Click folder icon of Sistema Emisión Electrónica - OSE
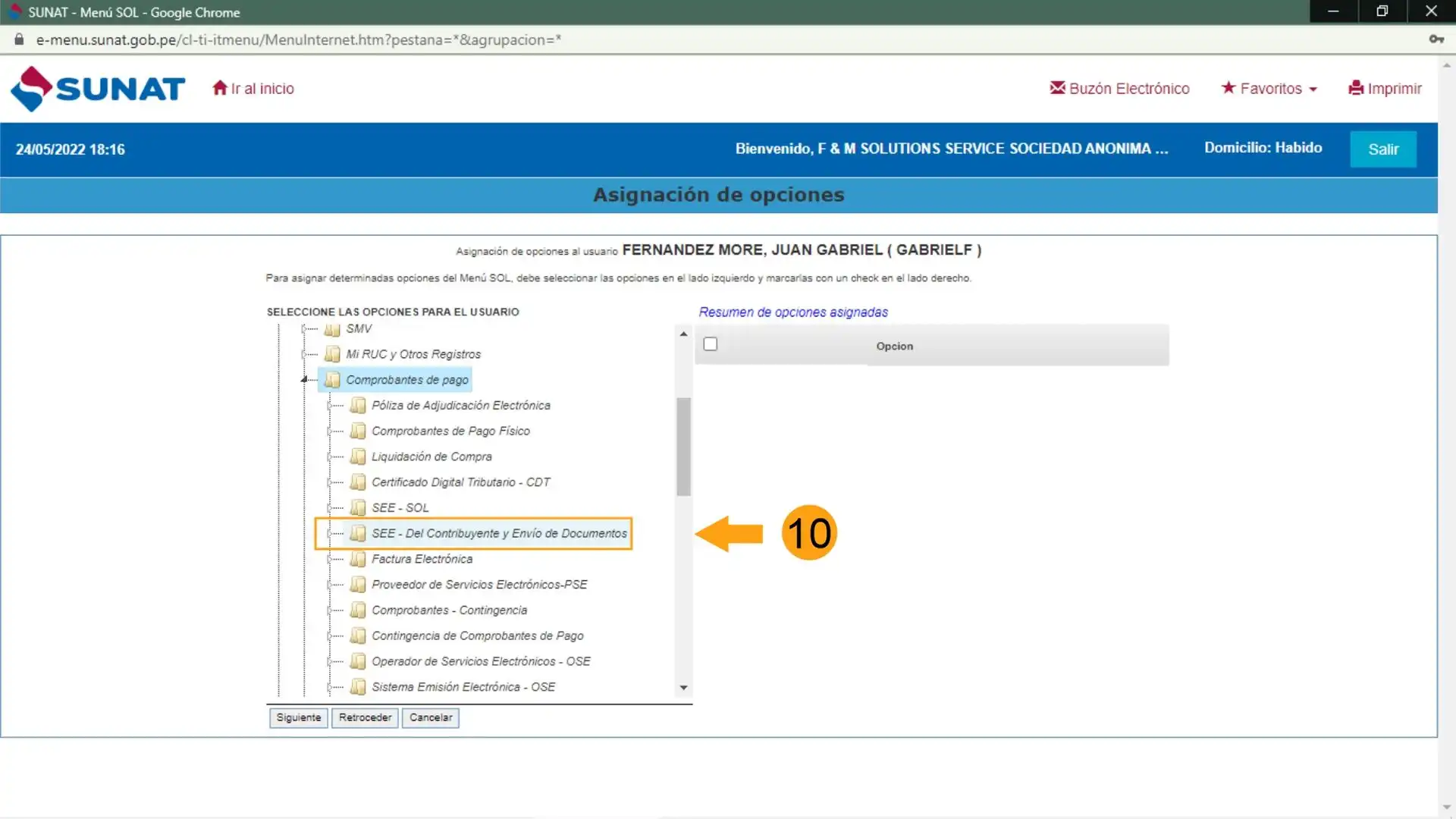This screenshot has height=819, width=1456. [x=358, y=687]
